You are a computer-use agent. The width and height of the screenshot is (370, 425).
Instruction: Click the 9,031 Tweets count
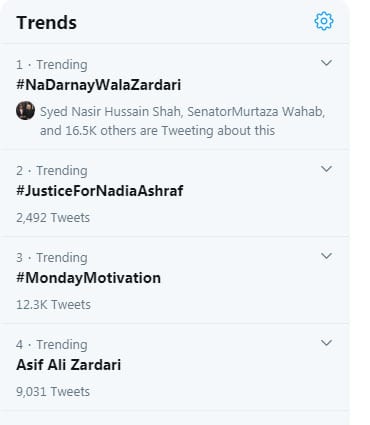[x=53, y=392]
